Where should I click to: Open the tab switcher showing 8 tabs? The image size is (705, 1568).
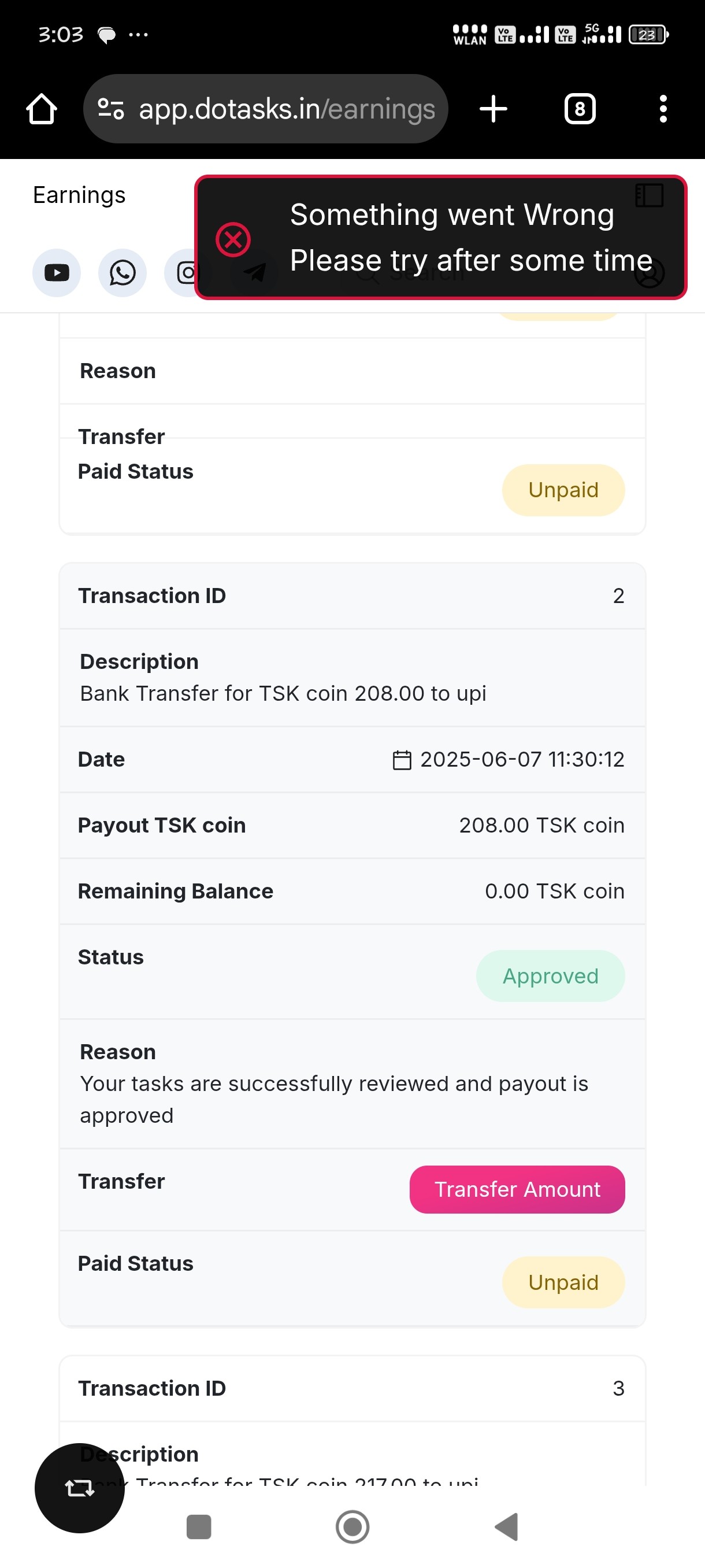click(579, 110)
